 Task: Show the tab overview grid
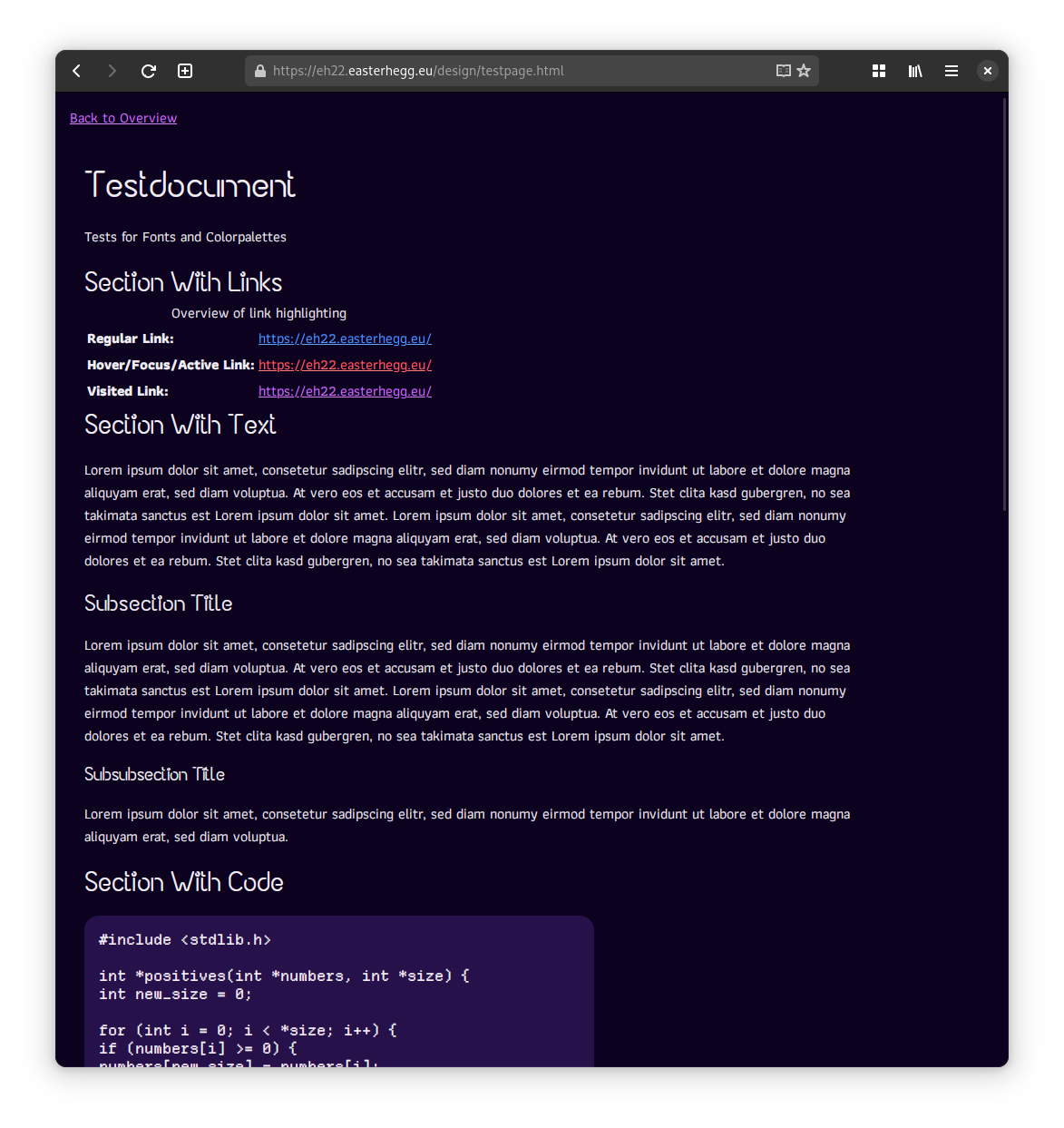pos(879,71)
